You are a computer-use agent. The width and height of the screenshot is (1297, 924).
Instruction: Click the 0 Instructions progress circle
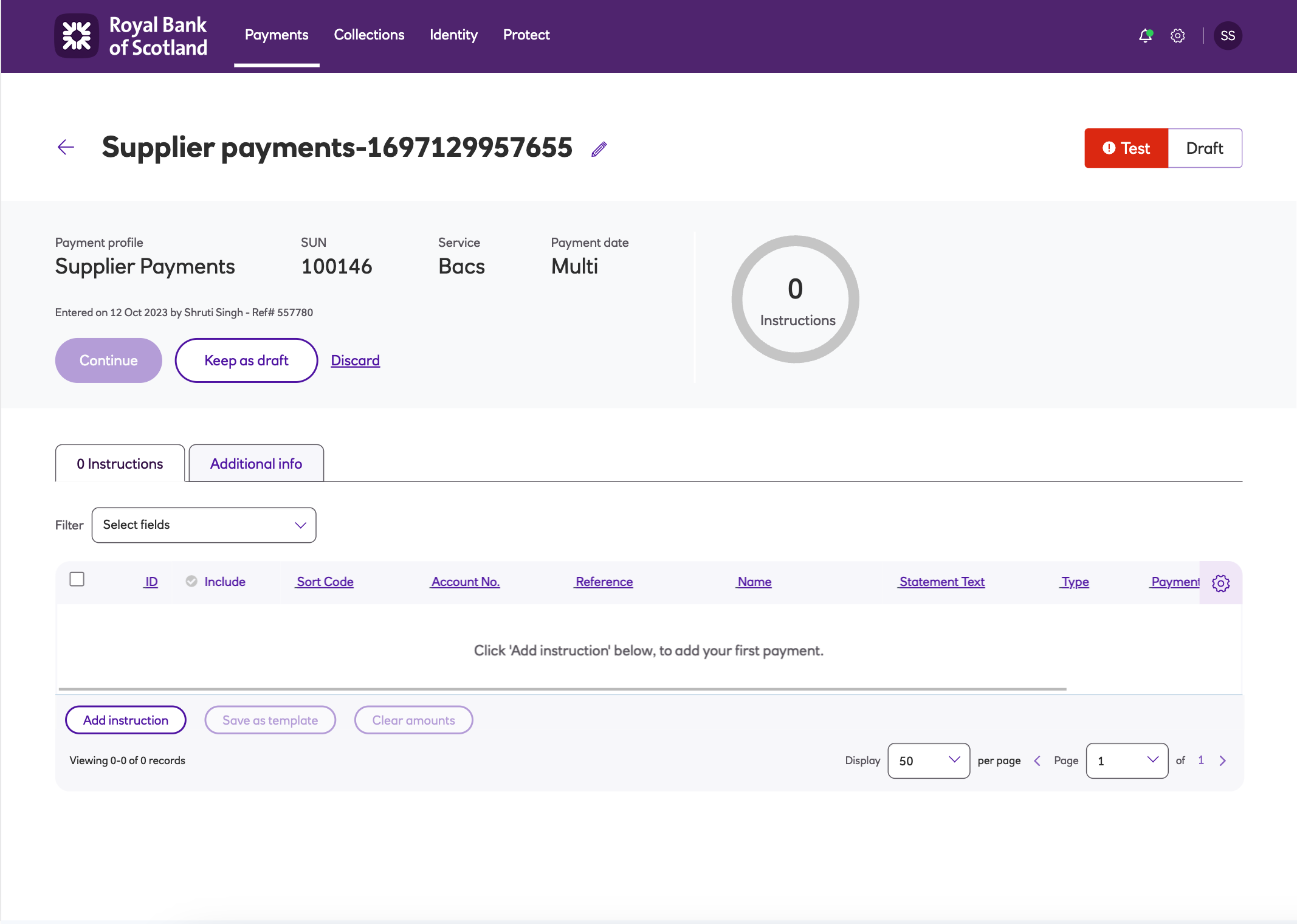pyautogui.click(x=795, y=299)
